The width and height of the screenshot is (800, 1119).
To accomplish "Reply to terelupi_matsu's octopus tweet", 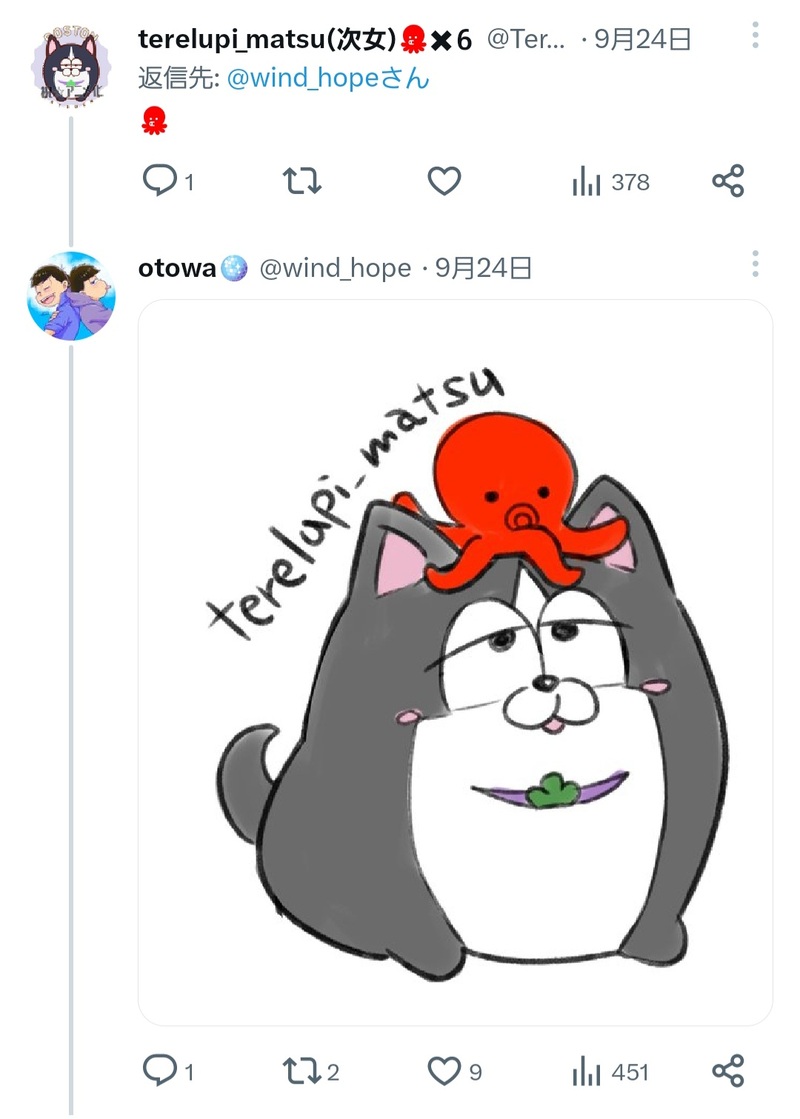I will [160, 181].
